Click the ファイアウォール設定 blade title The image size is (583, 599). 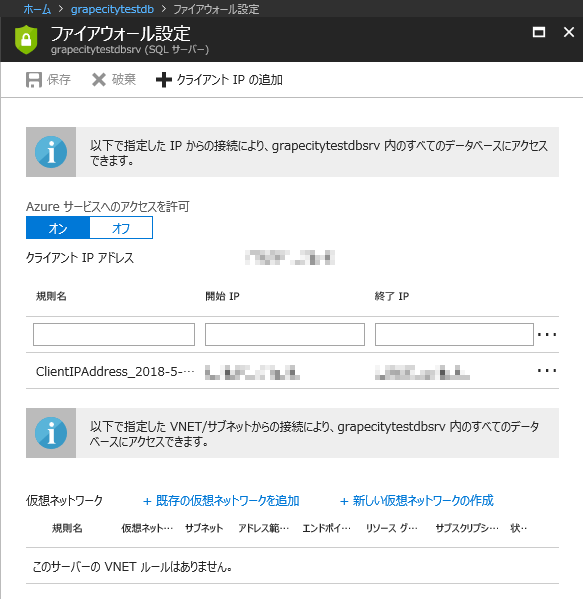(x=120, y=34)
